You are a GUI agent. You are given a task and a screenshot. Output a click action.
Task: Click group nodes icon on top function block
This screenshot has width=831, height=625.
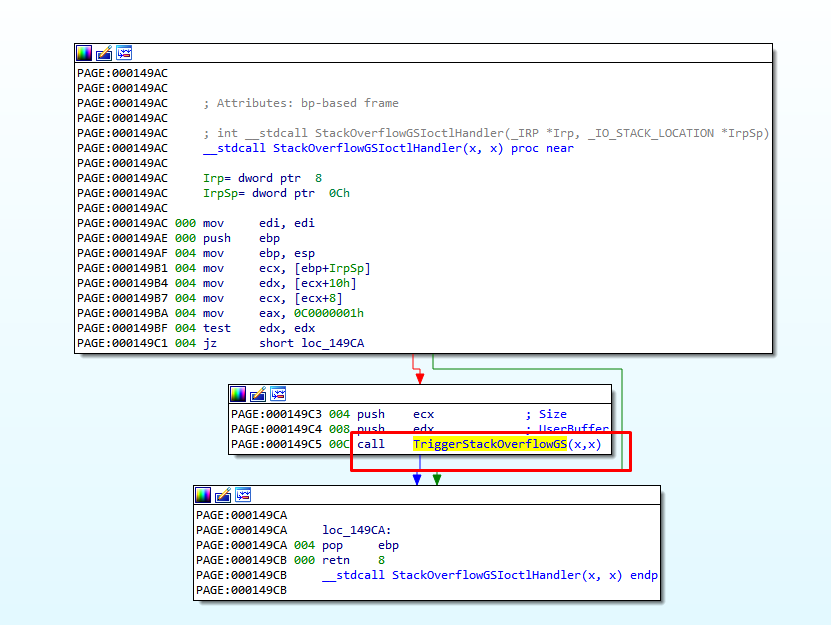click(x=124, y=52)
